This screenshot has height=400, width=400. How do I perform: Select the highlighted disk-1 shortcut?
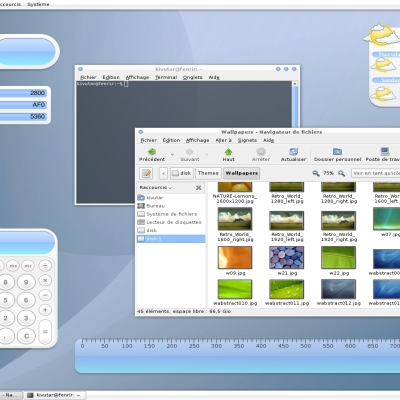(171, 239)
